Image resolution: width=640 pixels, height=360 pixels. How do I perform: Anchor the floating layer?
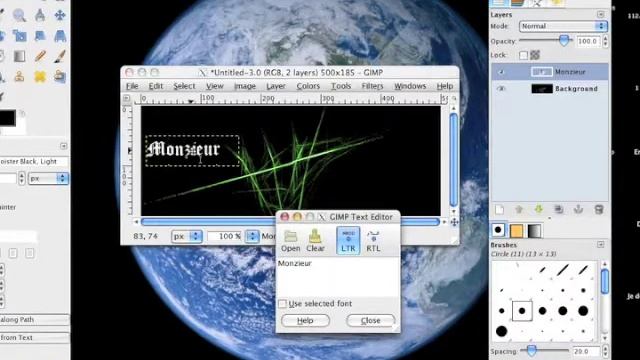(x=578, y=210)
